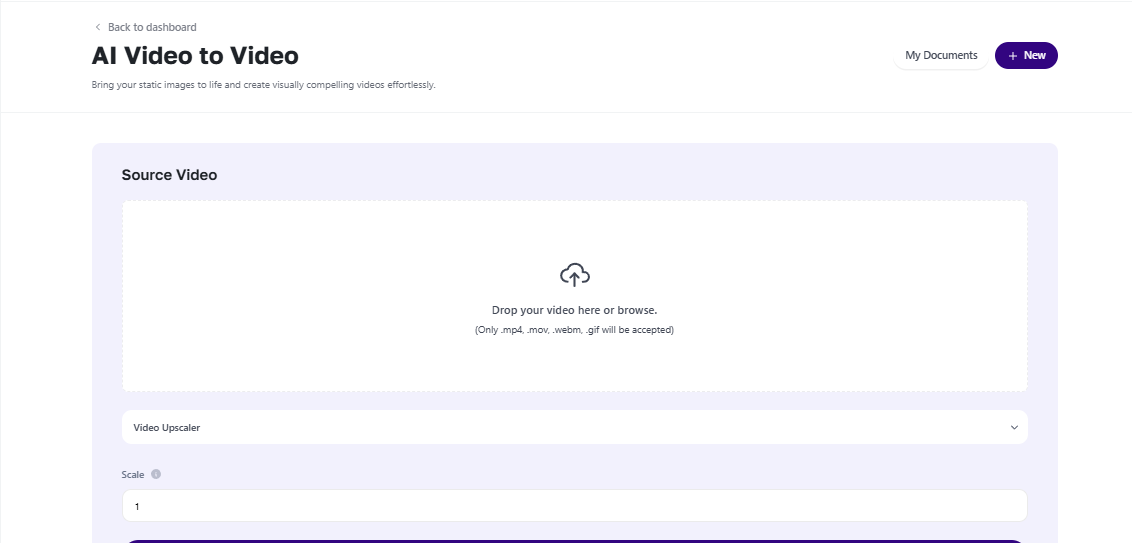Click the video drop zone to browse
Screen dimensions: 1132x543
point(575,296)
